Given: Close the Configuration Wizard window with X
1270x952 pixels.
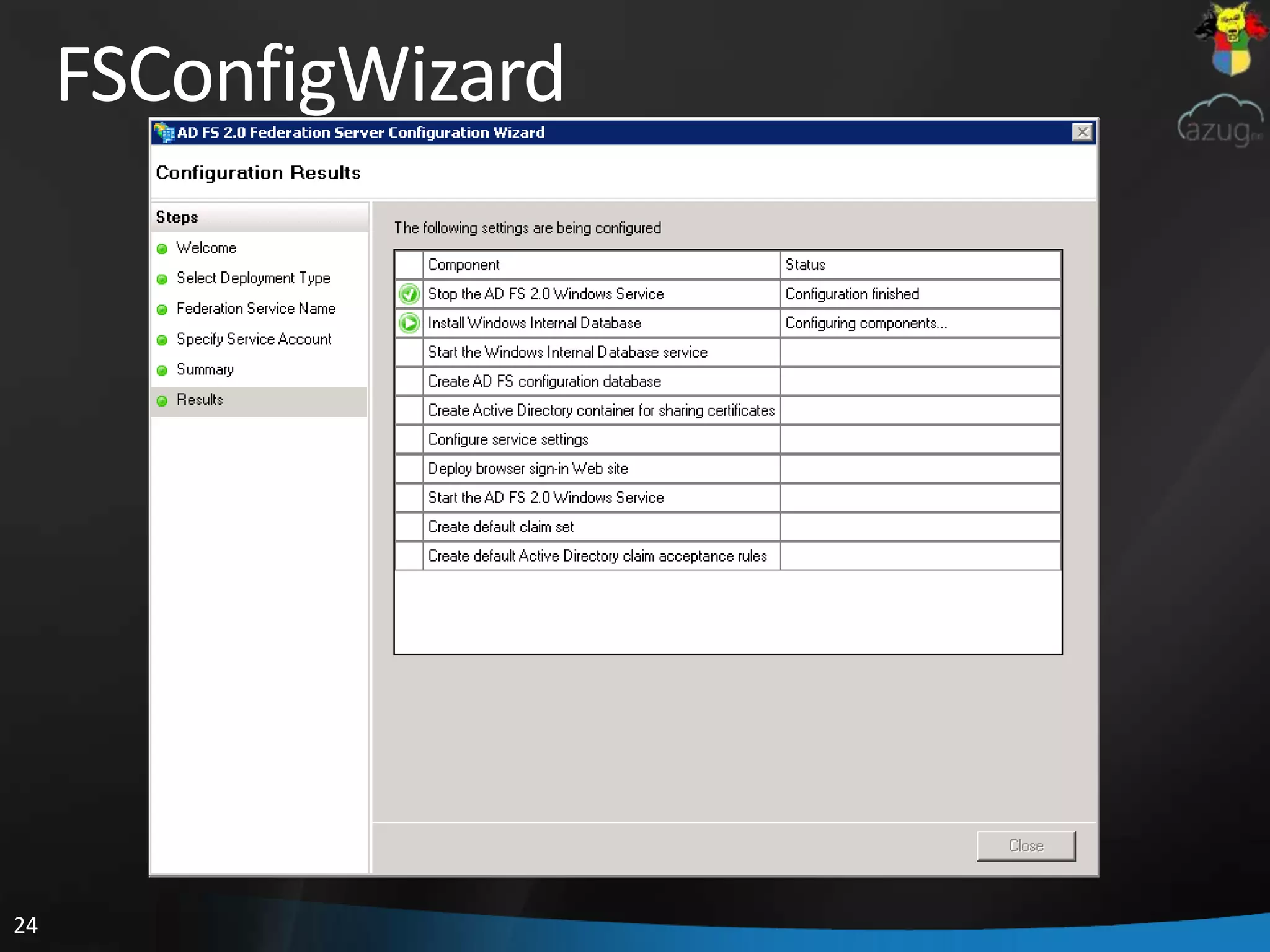Looking at the screenshot, I should point(1082,132).
